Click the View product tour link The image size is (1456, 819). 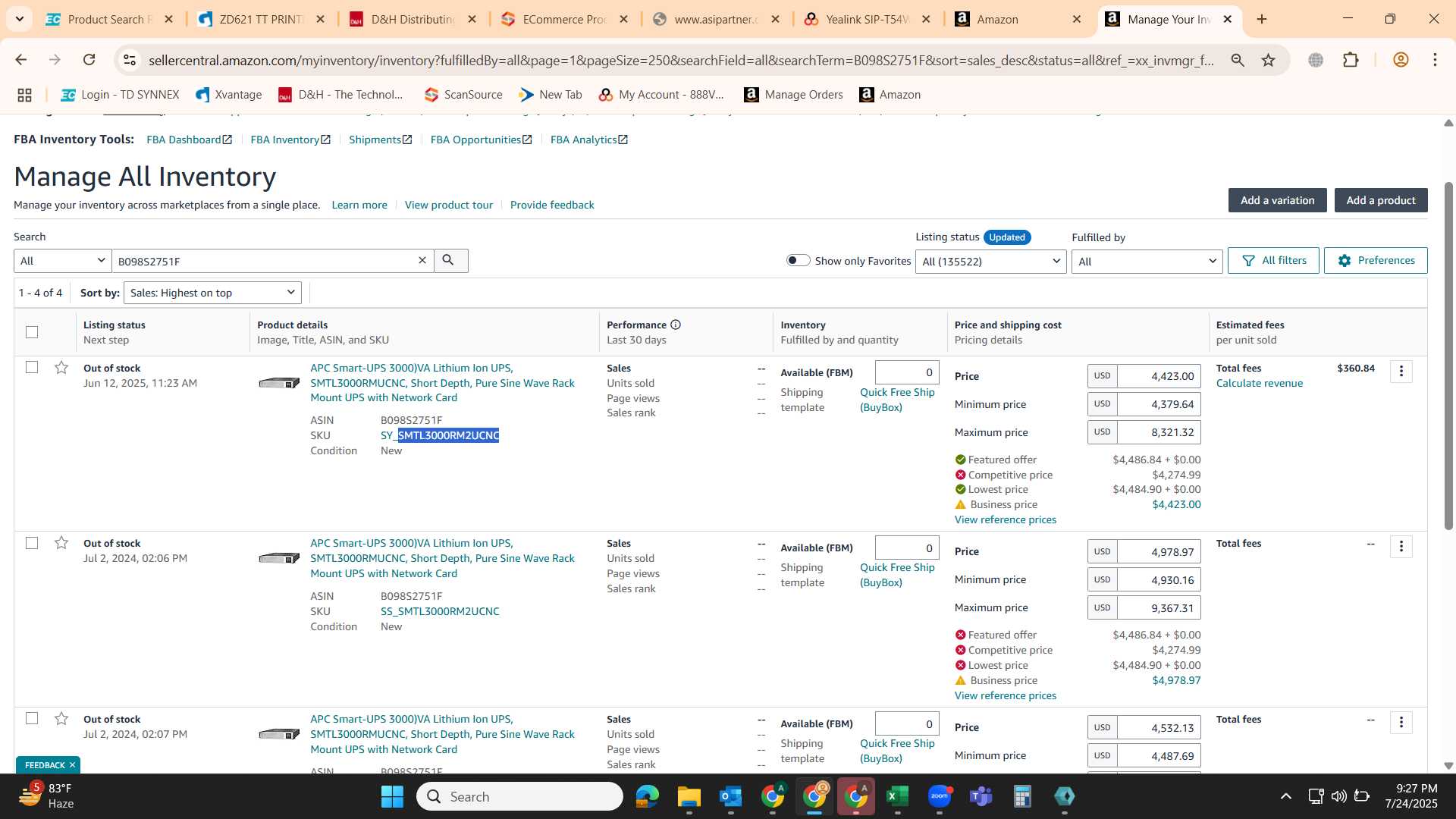[x=448, y=205]
